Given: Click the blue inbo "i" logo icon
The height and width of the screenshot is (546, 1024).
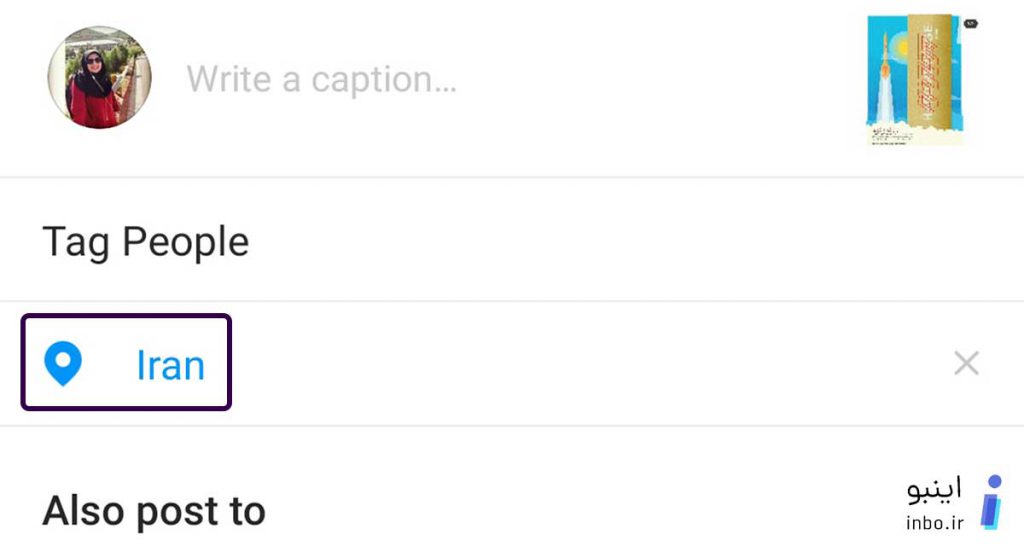Looking at the screenshot, I should pyautogui.click(x=992, y=502).
